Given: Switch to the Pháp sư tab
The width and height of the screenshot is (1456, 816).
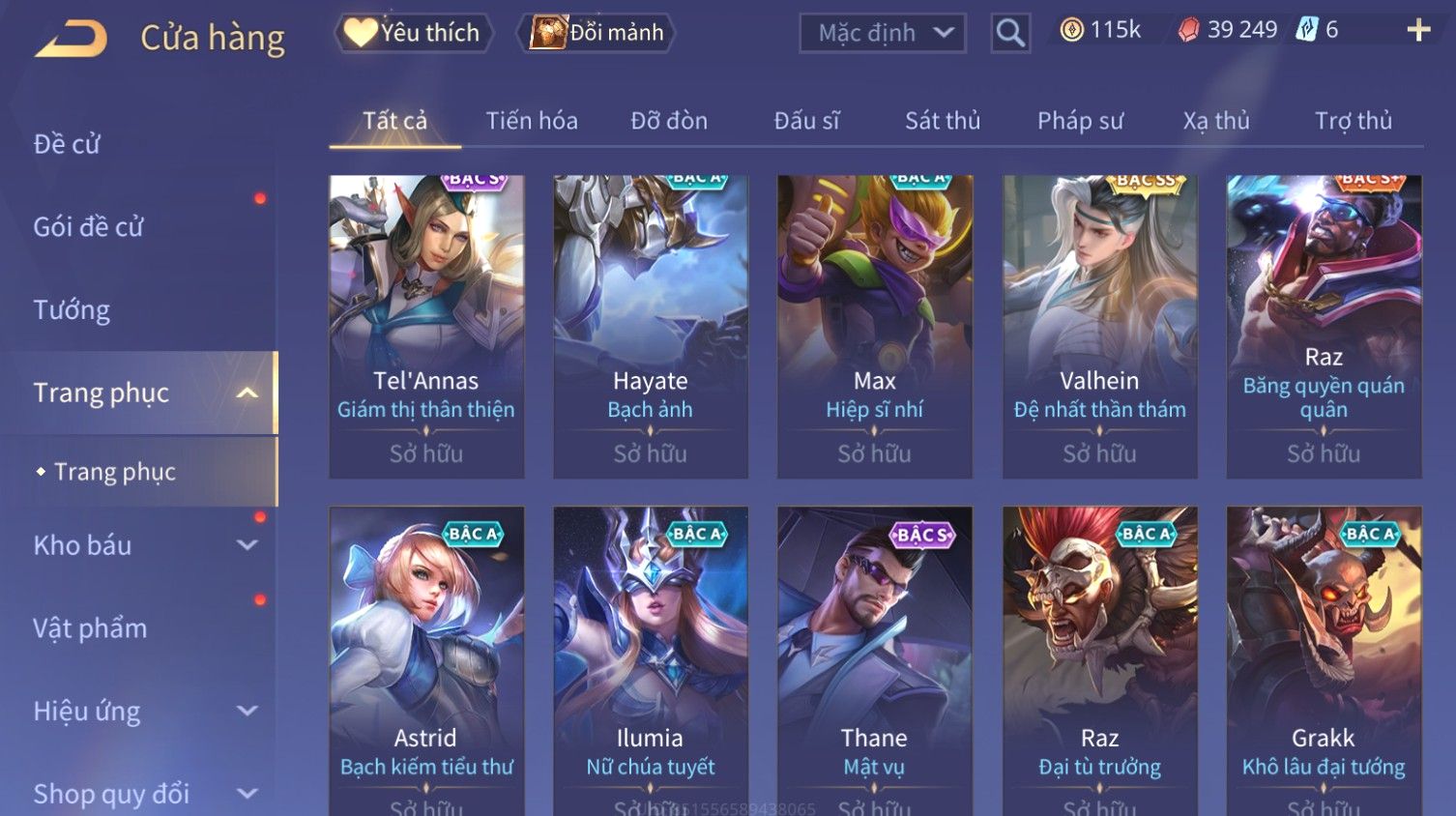Looking at the screenshot, I should [1080, 121].
